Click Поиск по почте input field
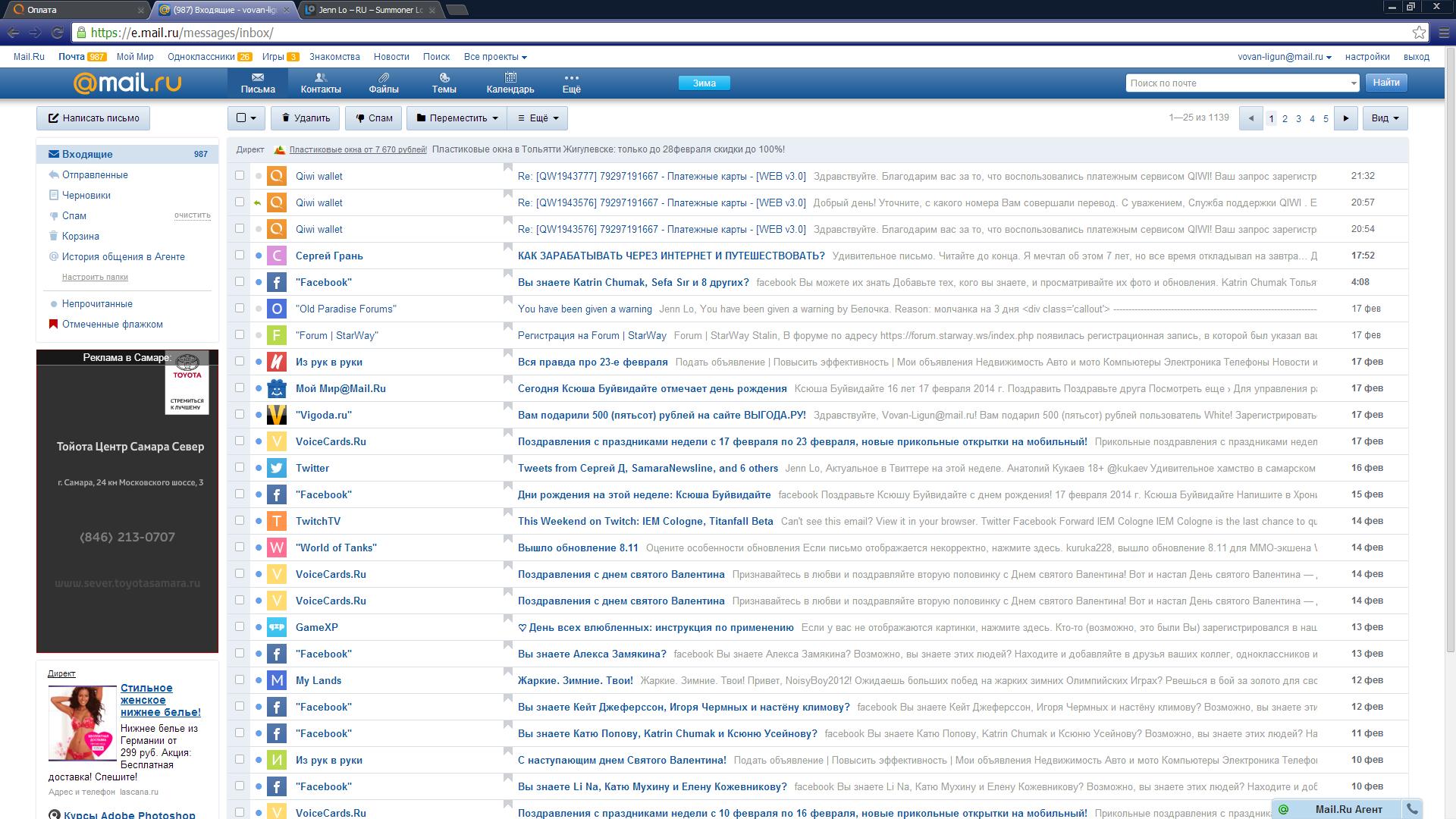The height and width of the screenshot is (819, 1456). [1238, 83]
